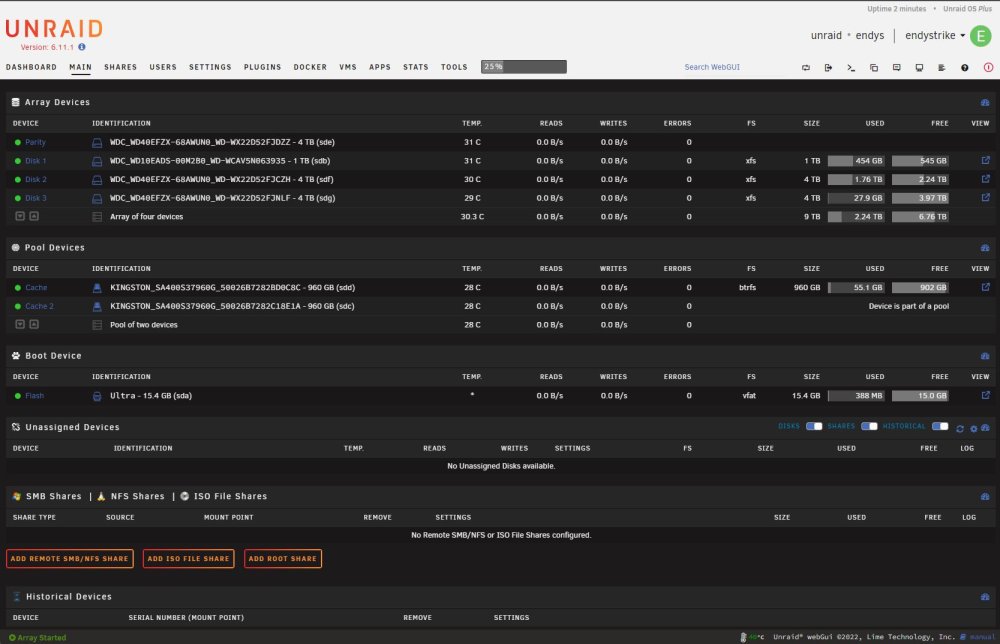Image resolution: width=1000 pixels, height=644 pixels.
Task: Browse Disk 2 contents via view icon
Action: tap(985, 179)
